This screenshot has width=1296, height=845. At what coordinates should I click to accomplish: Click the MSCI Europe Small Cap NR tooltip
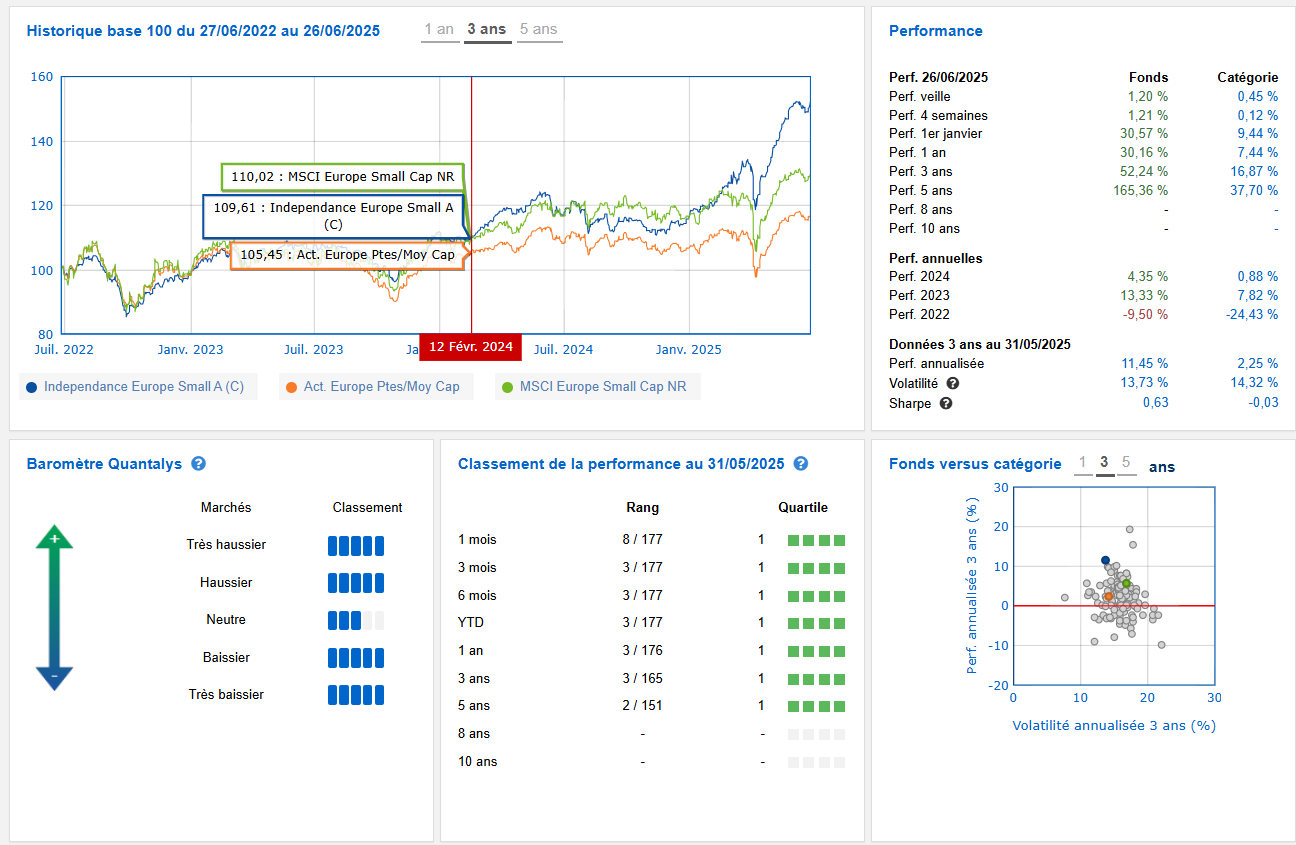pos(343,177)
